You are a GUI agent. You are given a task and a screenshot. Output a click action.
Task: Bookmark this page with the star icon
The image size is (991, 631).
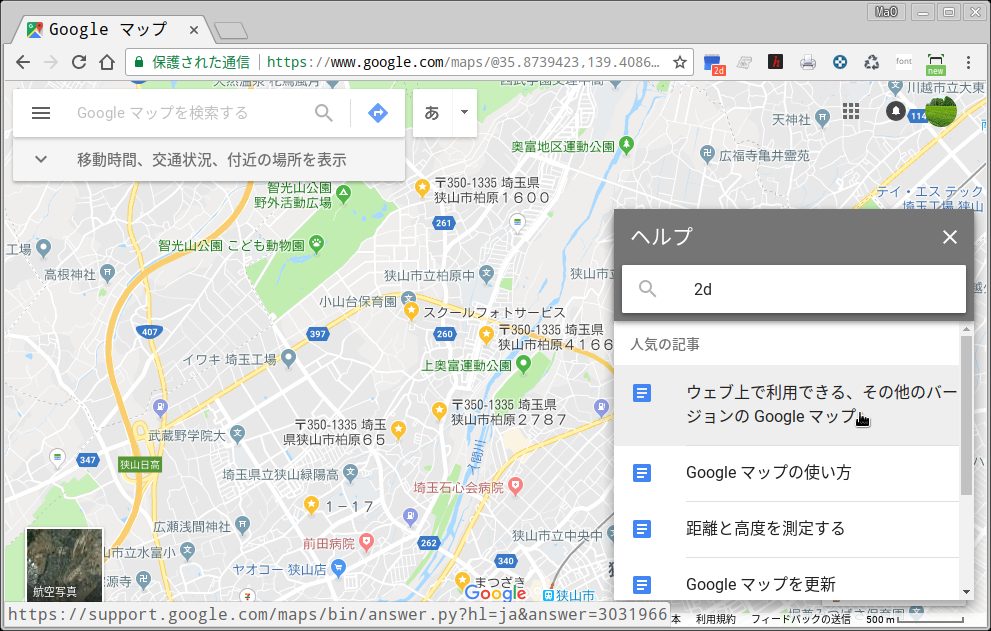(680, 62)
